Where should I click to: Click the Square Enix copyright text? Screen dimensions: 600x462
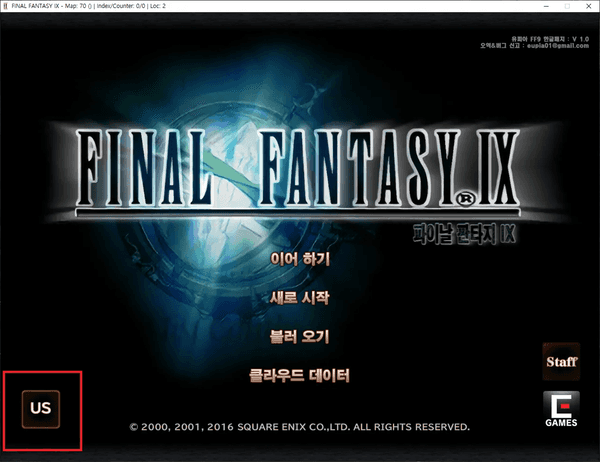[300, 427]
